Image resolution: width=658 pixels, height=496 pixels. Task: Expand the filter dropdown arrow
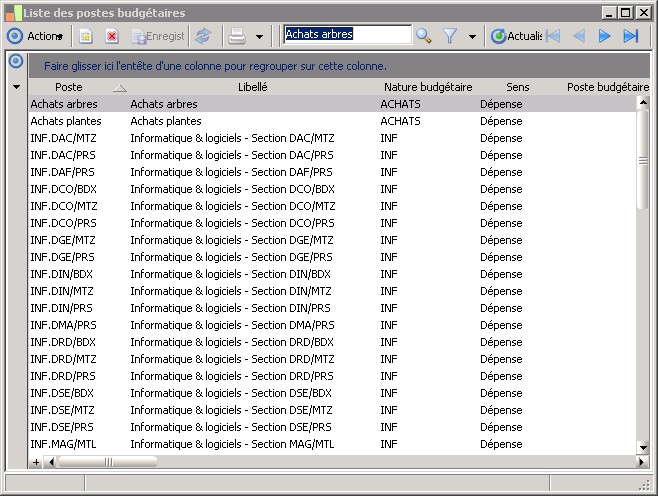pos(472,37)
